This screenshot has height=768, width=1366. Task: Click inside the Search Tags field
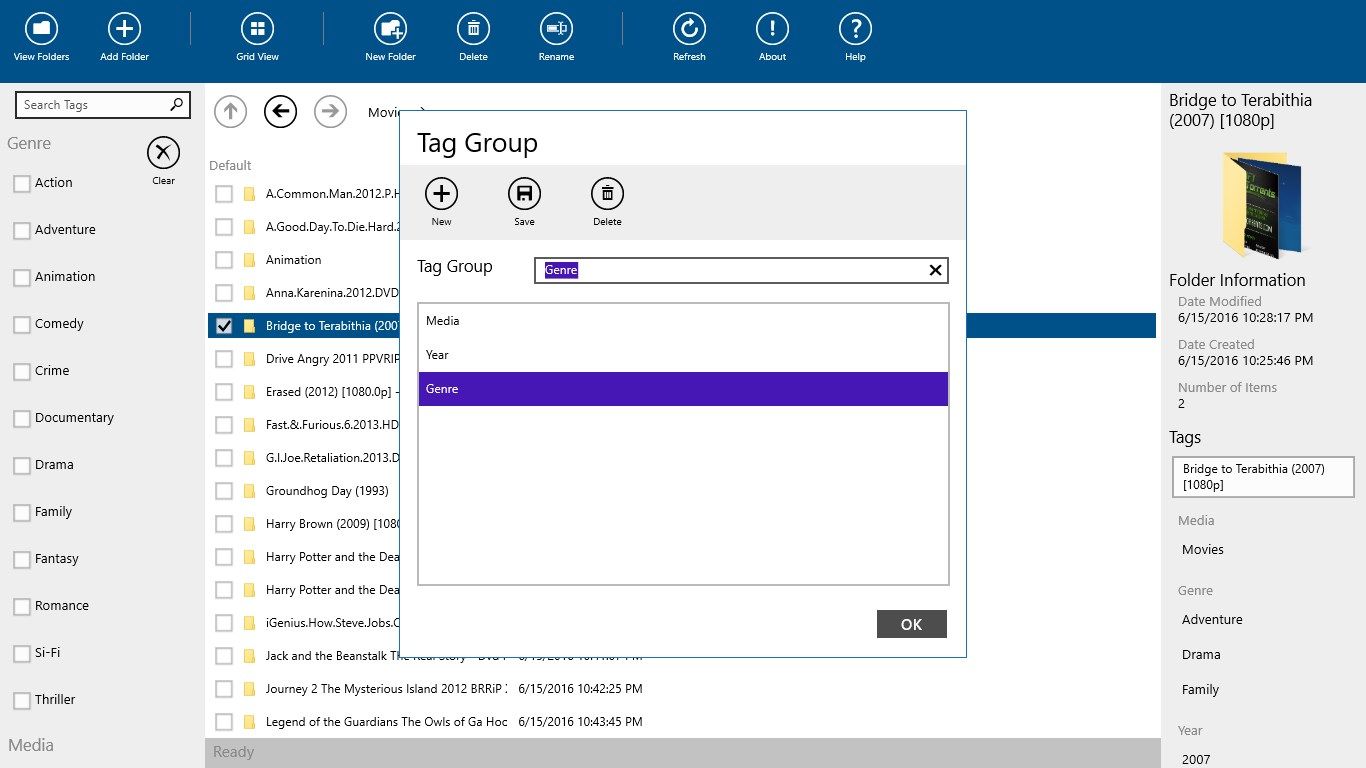(95, 104)
